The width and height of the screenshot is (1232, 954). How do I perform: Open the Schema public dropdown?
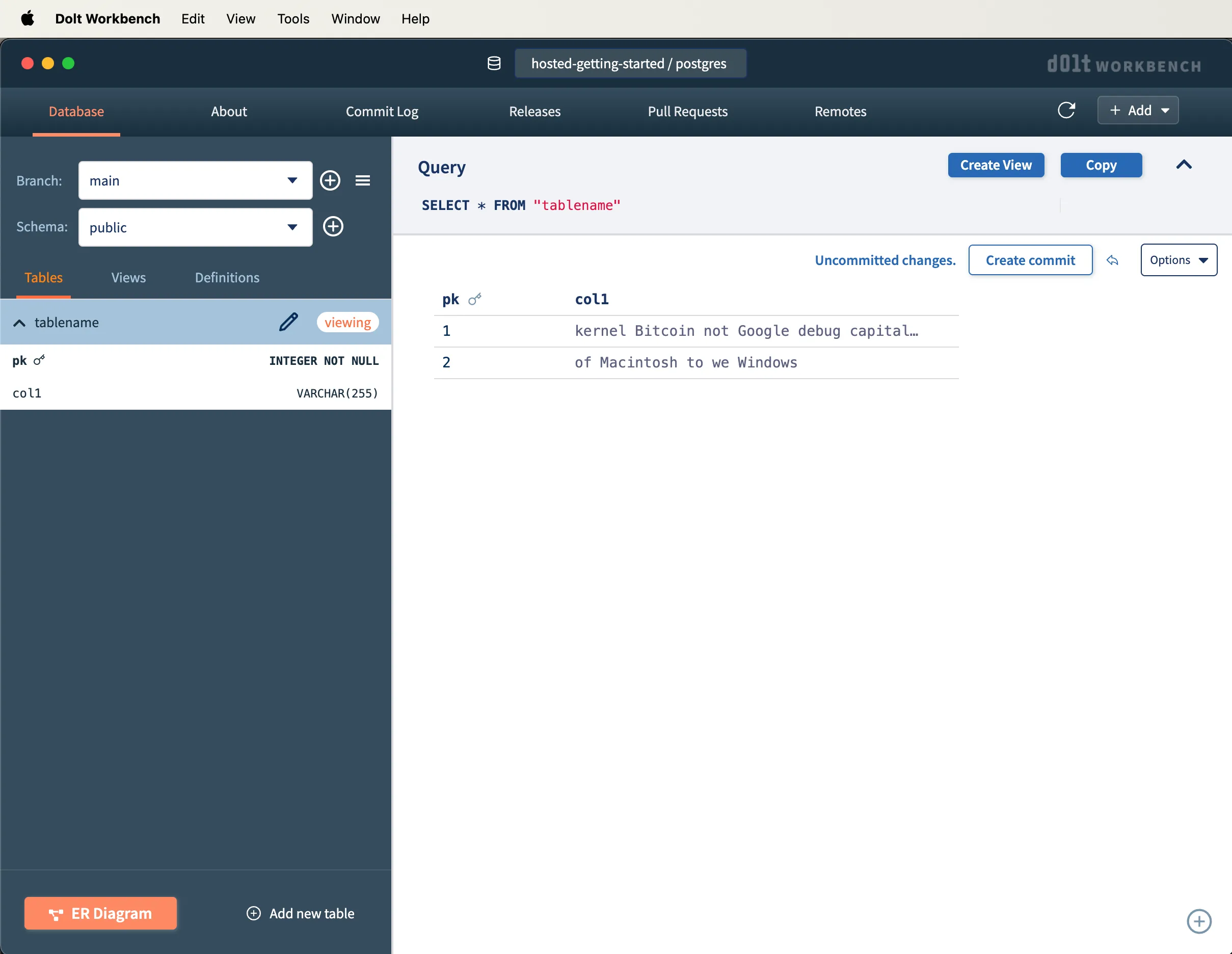[x=195, y=227]
